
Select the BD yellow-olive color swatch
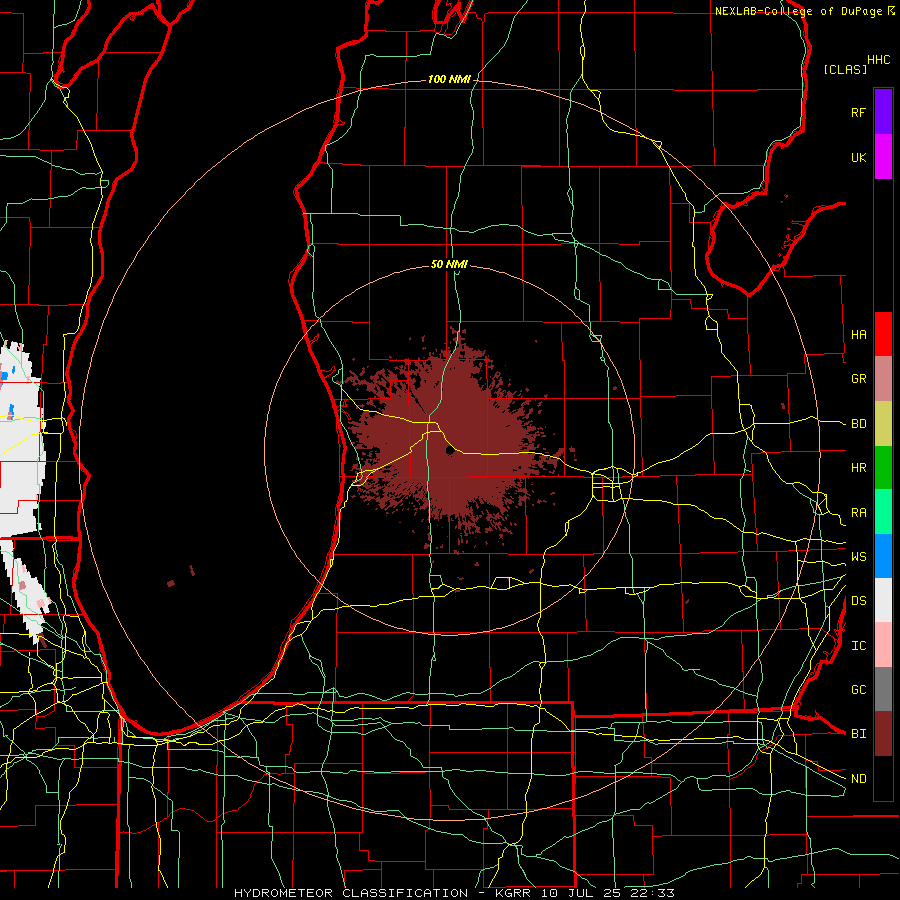(x=883, y=424)
